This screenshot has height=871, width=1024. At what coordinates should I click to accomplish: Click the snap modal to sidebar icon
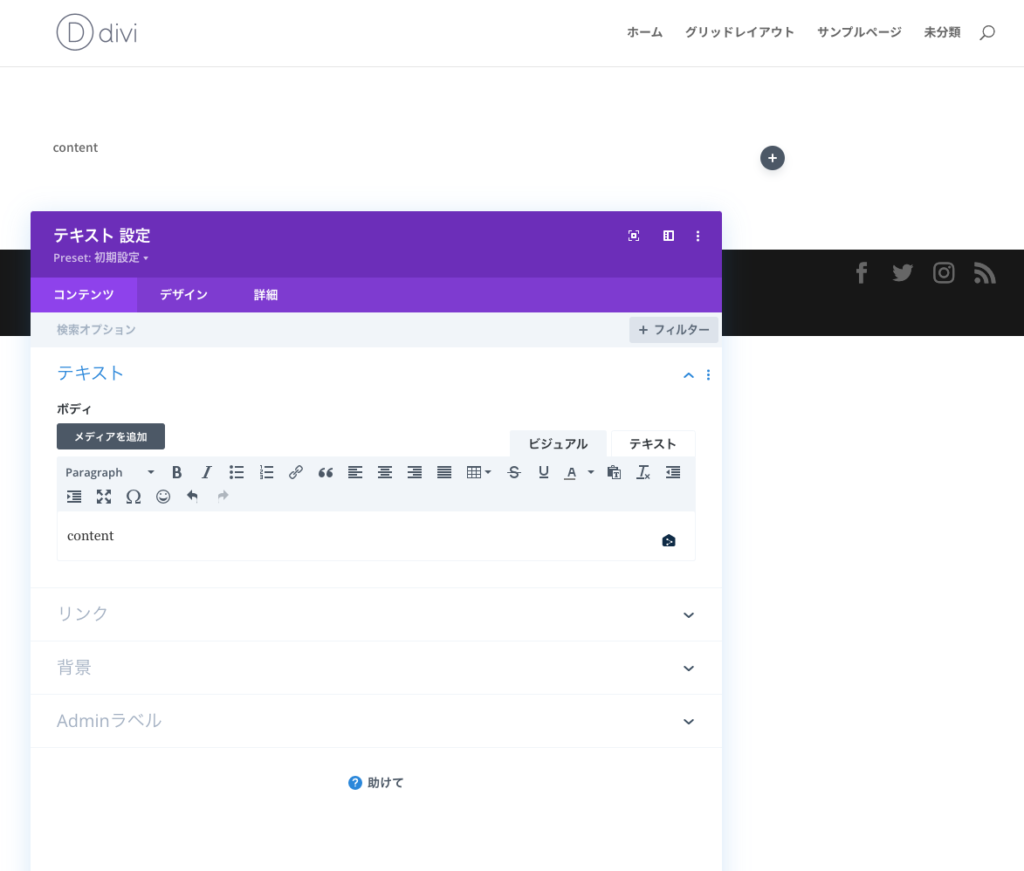(668, 236)
